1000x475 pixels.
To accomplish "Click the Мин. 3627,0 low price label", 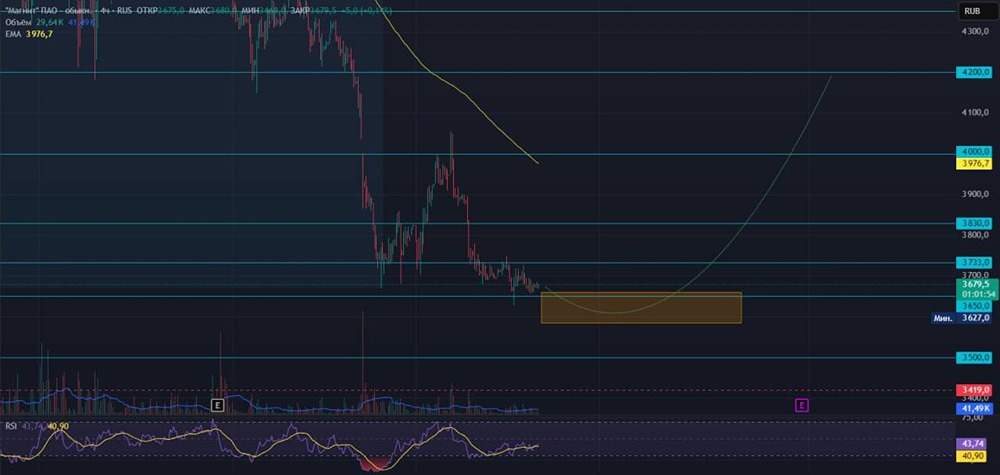I will 961,318.
